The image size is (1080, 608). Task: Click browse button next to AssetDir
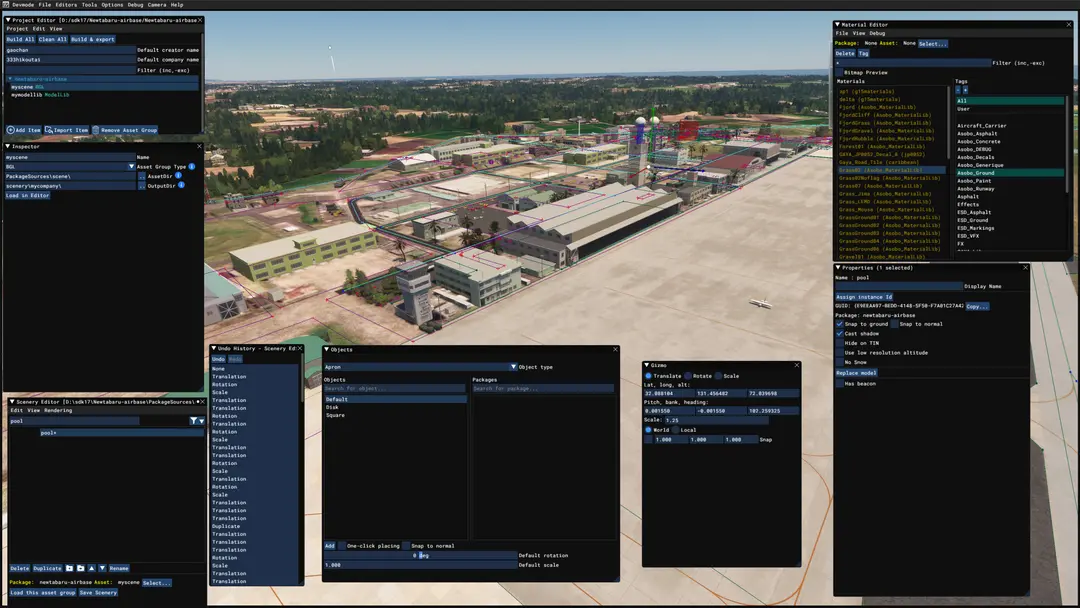(x=141, y=176)
